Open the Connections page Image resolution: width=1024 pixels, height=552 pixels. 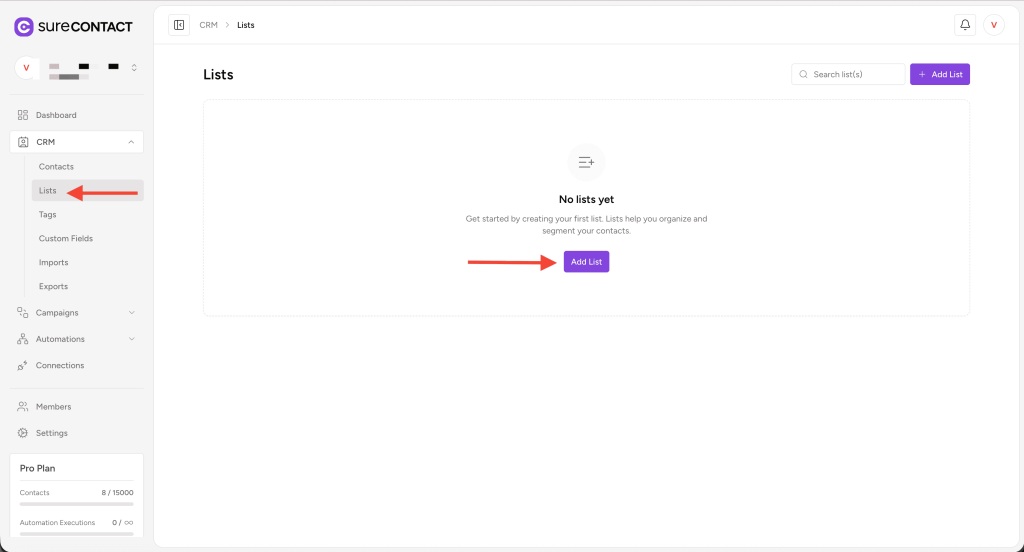tap(60, 365)
